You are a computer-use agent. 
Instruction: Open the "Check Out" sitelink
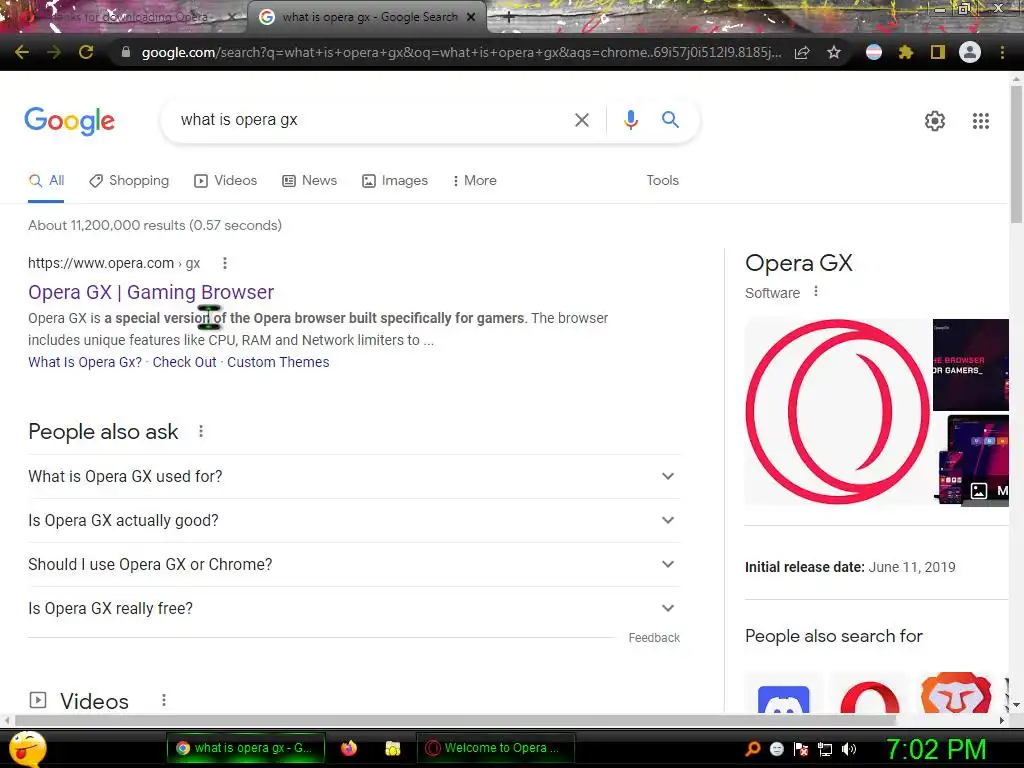(x=184, y=362)
